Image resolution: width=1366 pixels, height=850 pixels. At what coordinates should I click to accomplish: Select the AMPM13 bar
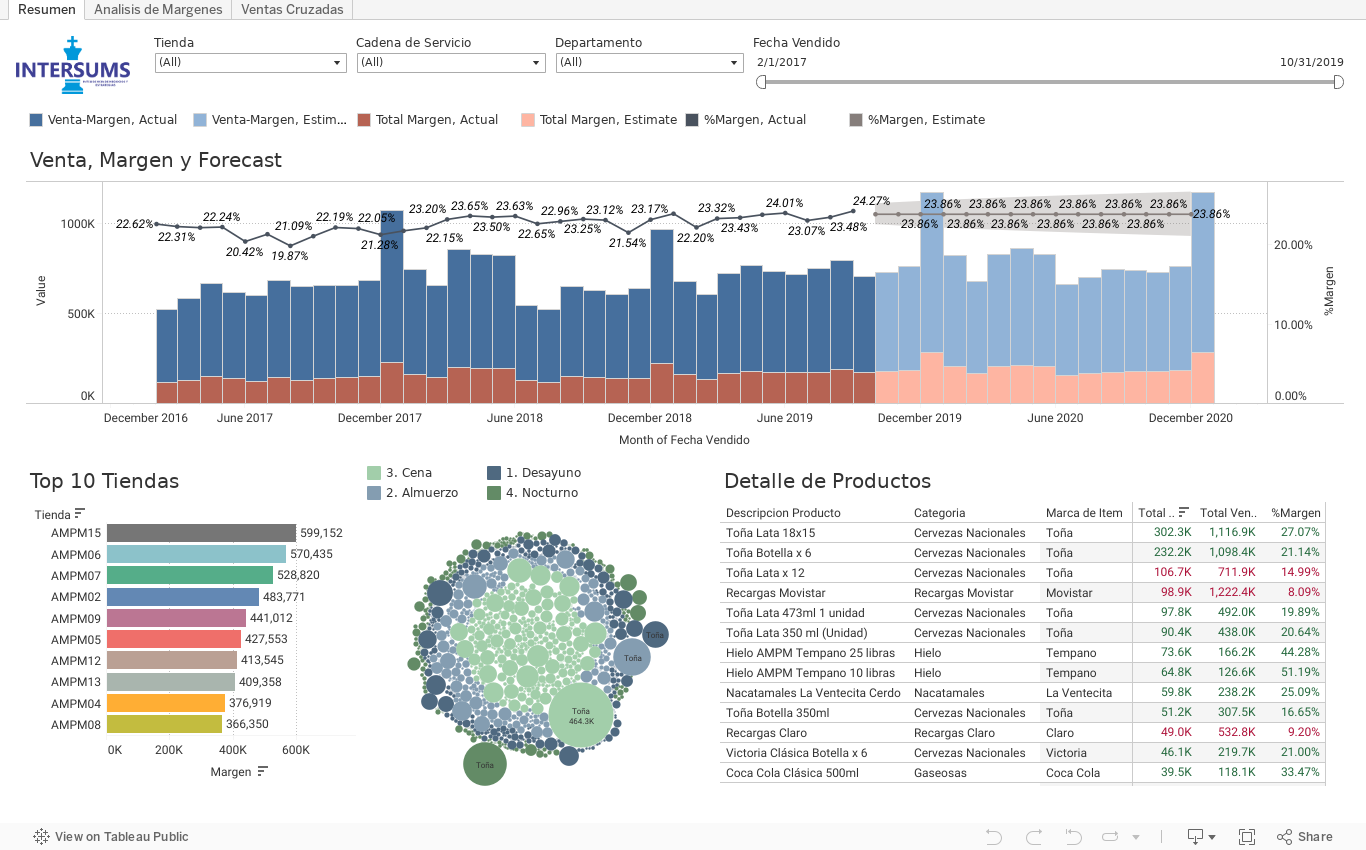(x=171, y=682)
